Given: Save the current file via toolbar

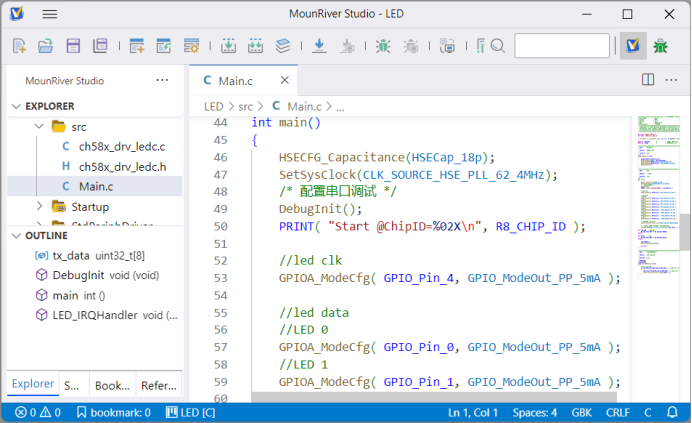Looking at the screenshot, I should pos(73,46).
